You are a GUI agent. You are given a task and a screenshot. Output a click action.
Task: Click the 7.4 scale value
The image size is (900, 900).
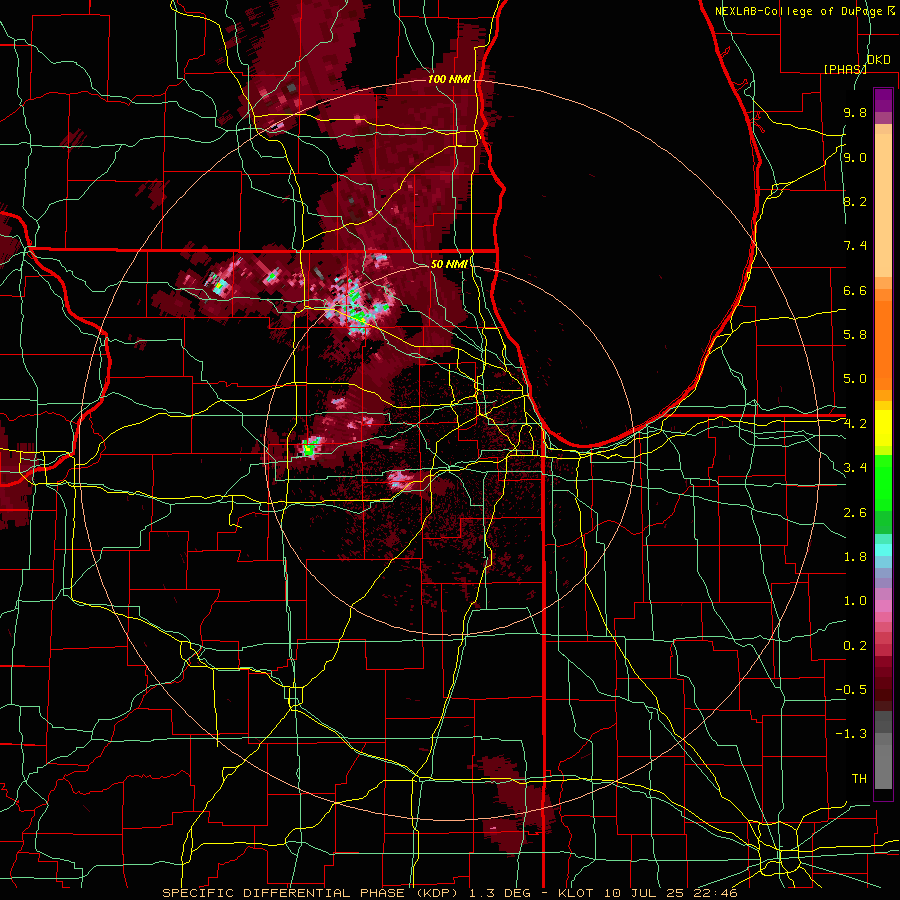tap(855, 246)
